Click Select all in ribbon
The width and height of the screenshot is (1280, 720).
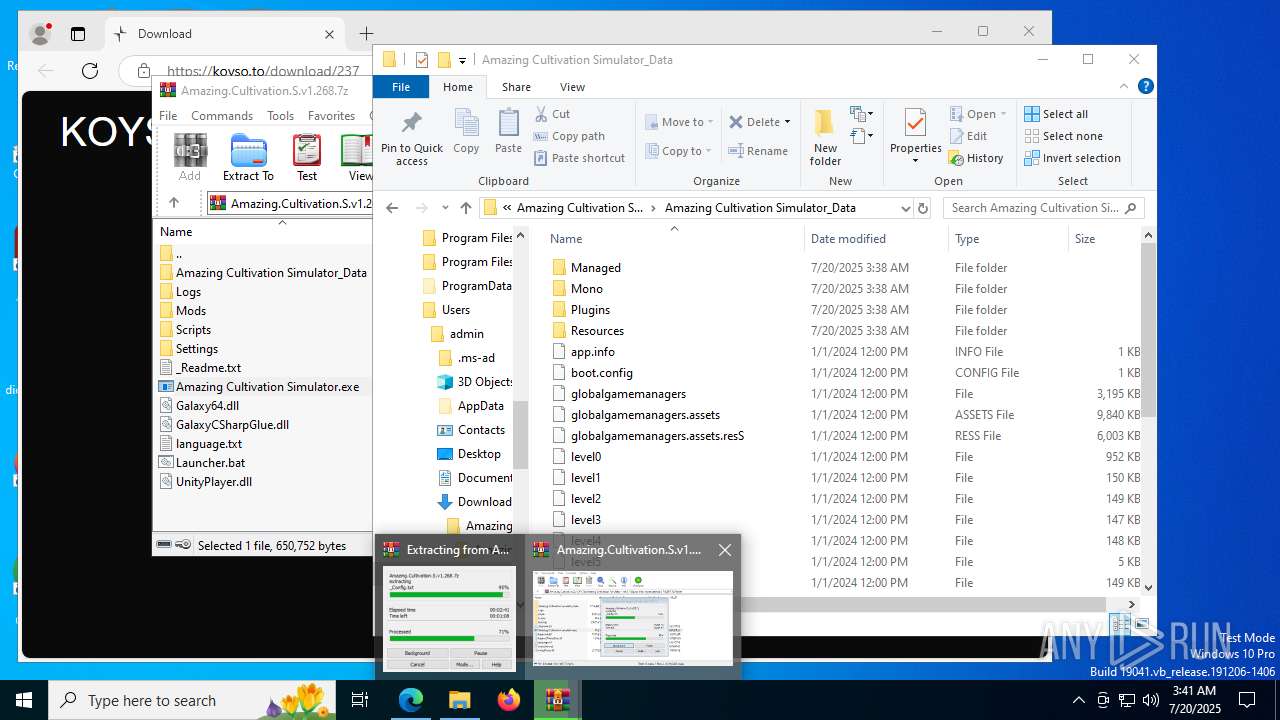point(1056,114)
